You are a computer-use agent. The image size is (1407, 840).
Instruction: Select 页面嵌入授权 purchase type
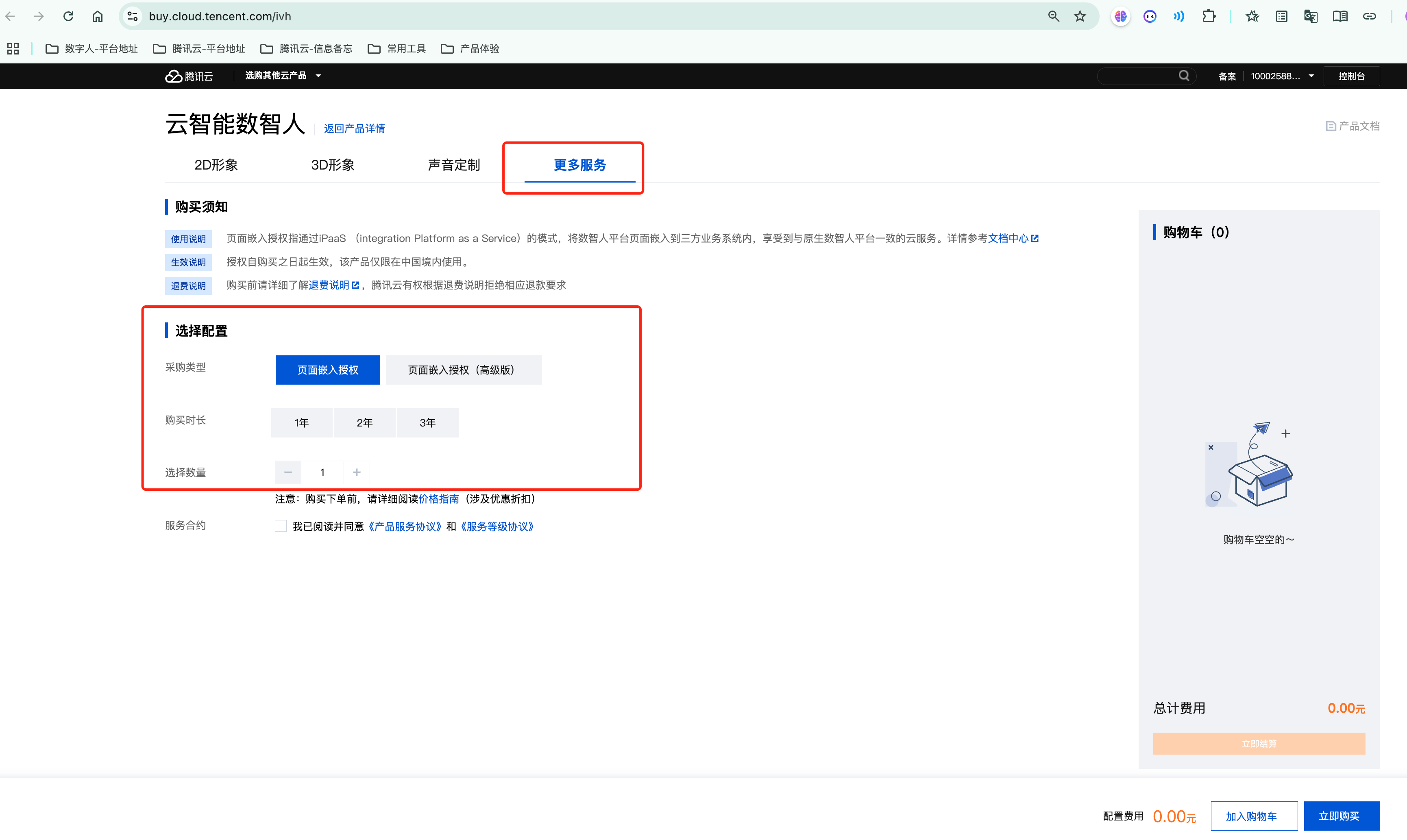coord(328,370)
